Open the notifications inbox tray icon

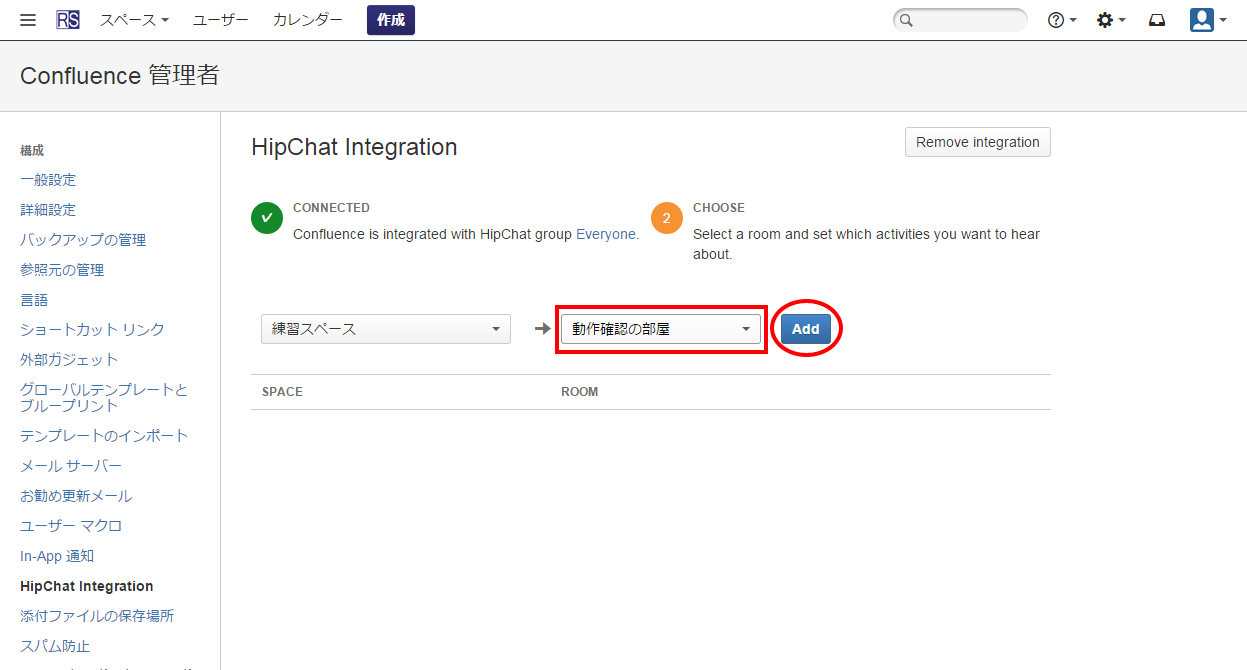point(1157,20)
